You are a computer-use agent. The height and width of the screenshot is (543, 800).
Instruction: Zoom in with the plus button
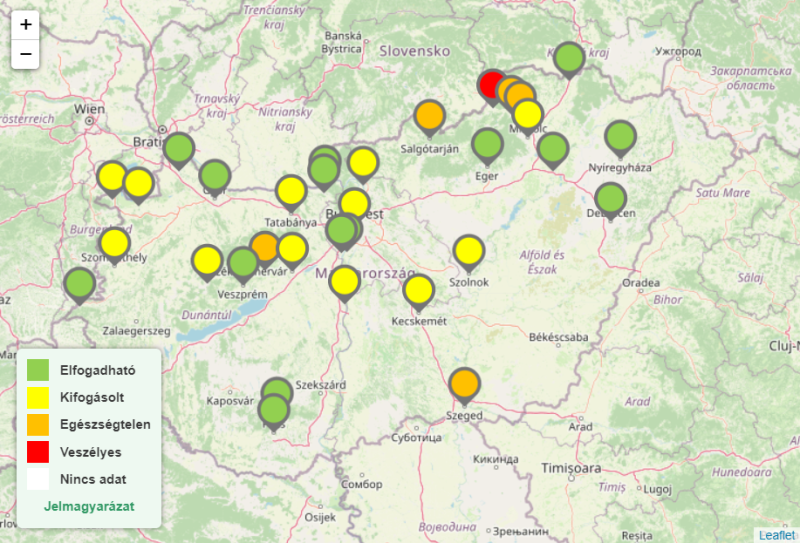point(25,24)
